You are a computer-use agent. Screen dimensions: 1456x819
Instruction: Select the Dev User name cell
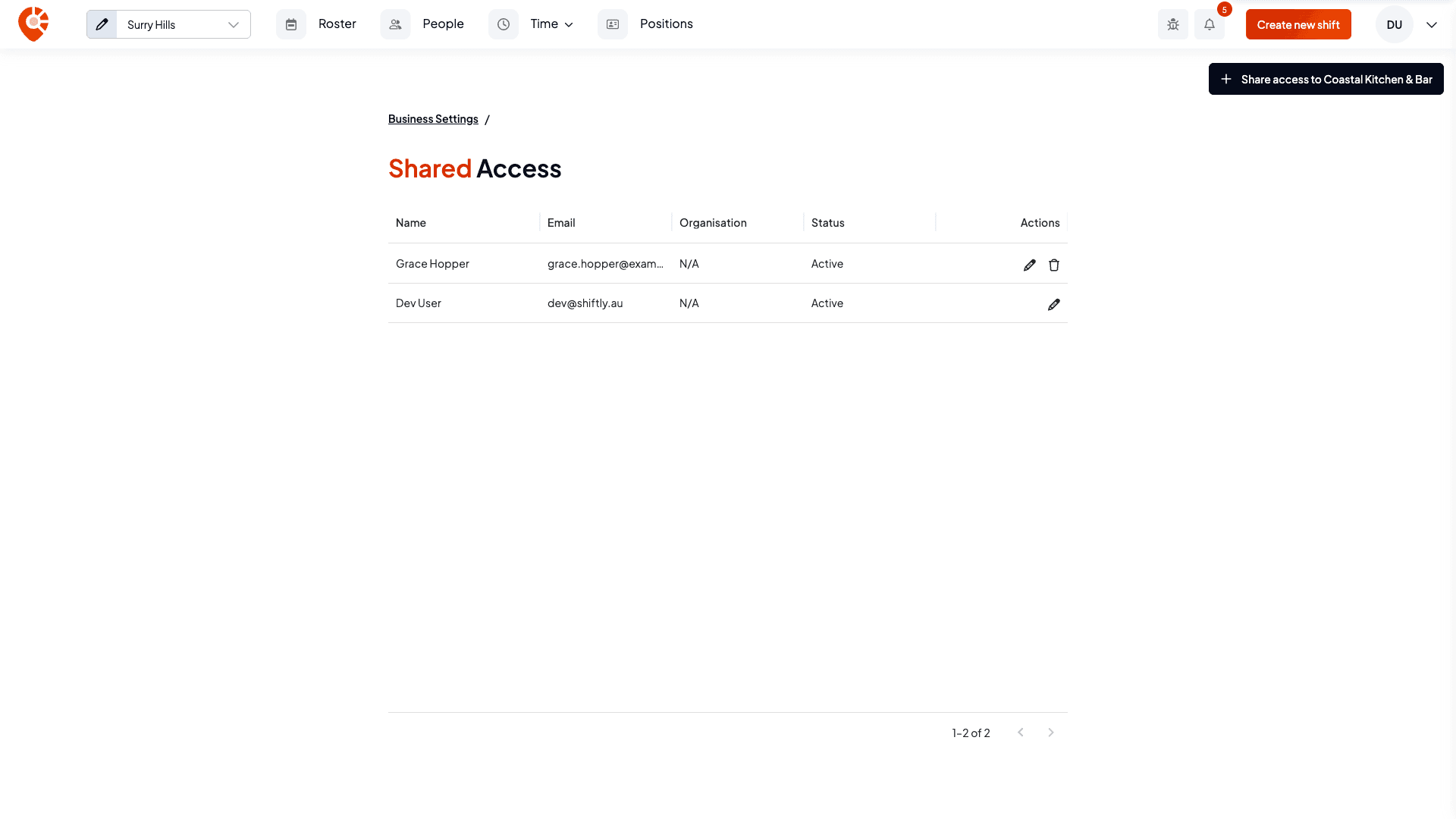pos(464,303)
